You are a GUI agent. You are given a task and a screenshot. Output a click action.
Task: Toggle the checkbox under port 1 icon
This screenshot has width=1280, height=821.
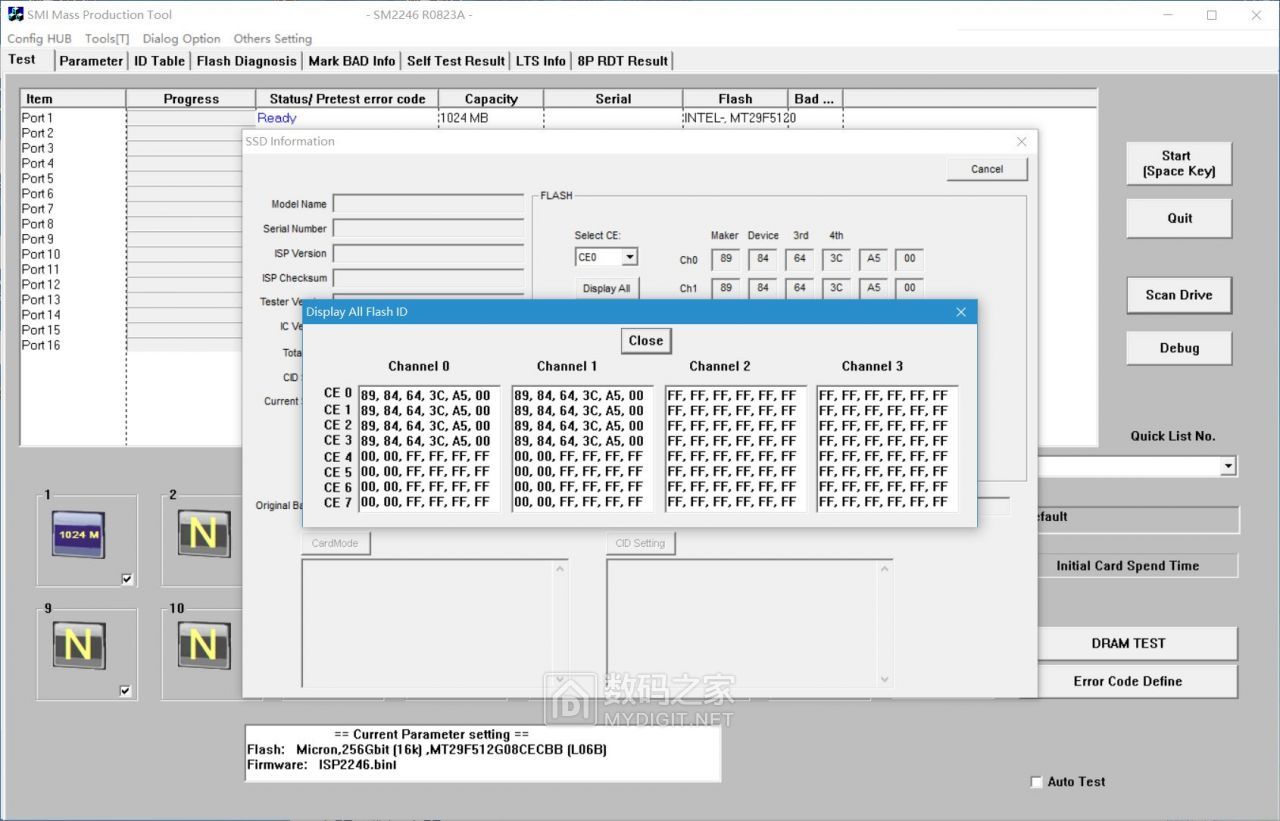pos(126,579)
